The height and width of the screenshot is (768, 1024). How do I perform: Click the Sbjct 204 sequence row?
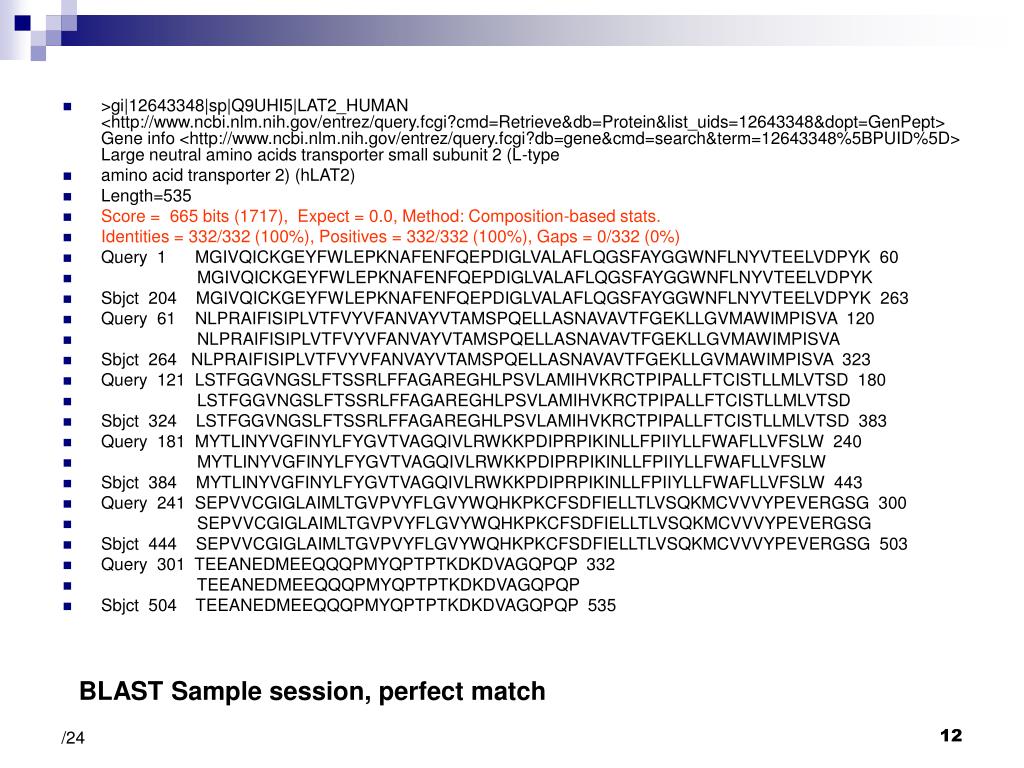[505, 298]
